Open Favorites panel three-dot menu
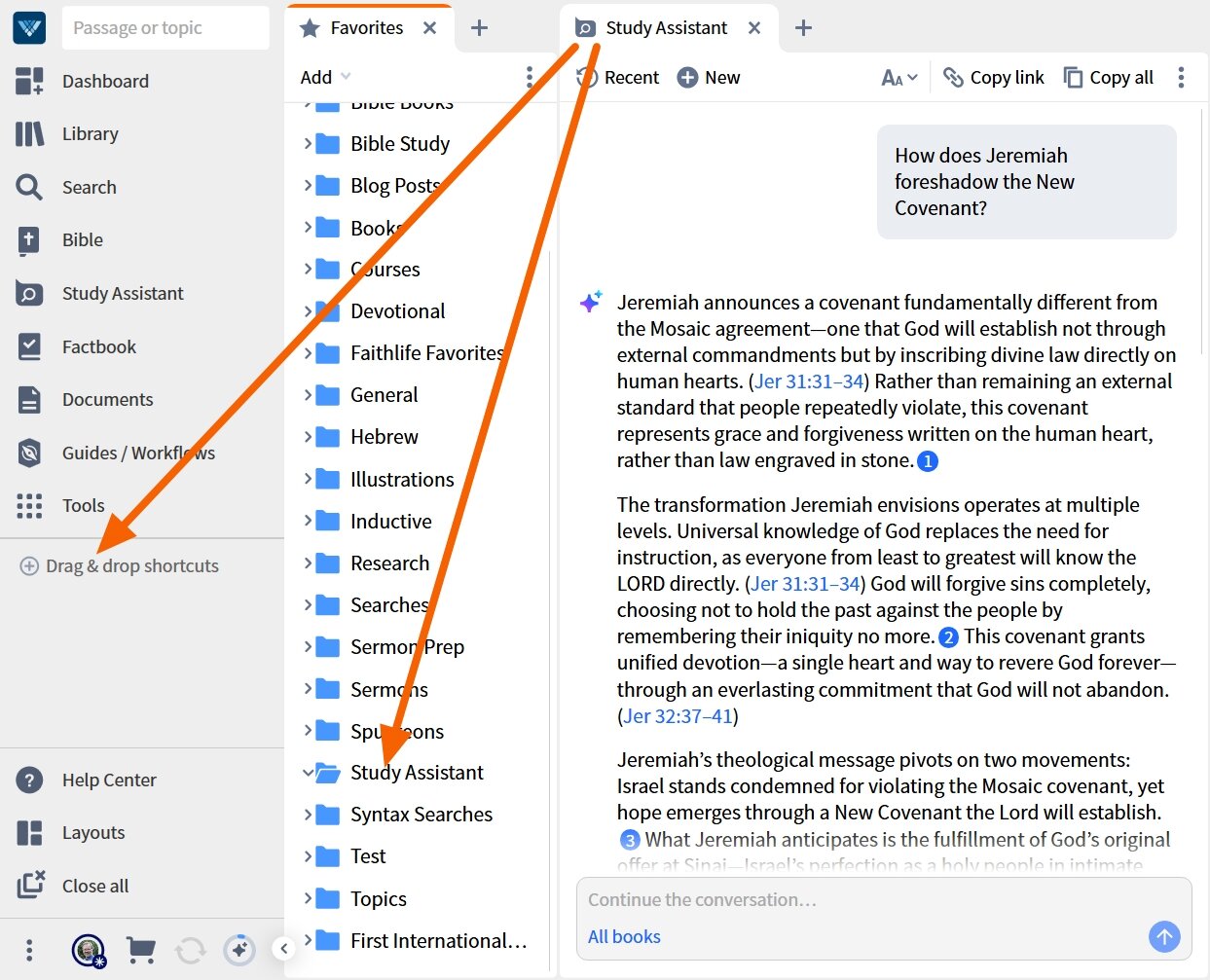The height and width of the screenshot is (980, 1210). pos(530,77)
